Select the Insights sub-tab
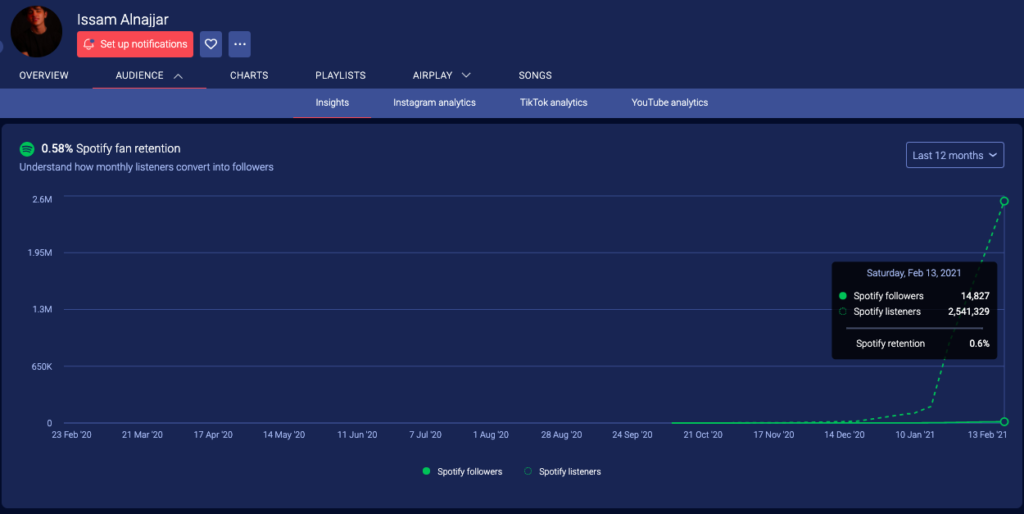 tap(332, 103)
